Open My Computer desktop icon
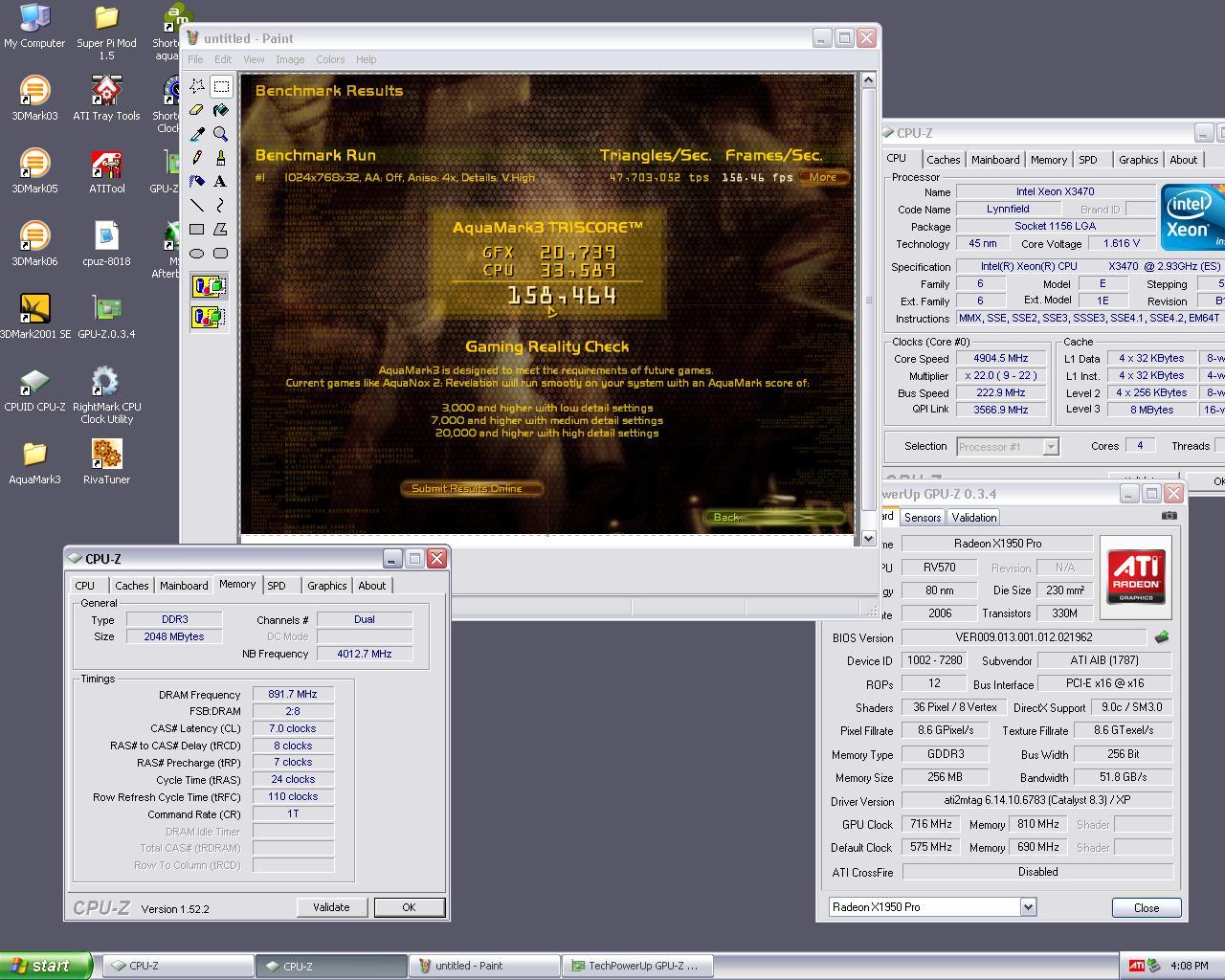The height and width of the screenshot is (980, 1225). click(x=34, y=26)
